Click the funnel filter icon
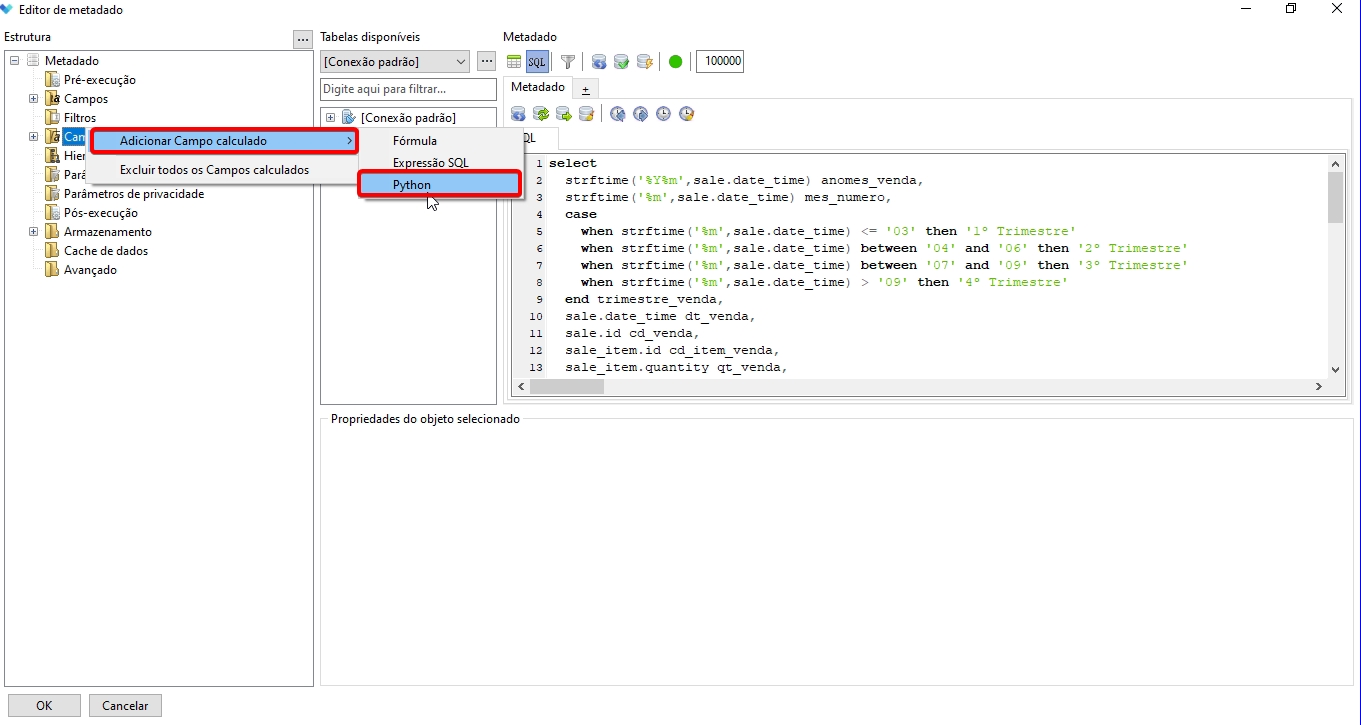This screenshot has height=725, width=1361. 567,62
